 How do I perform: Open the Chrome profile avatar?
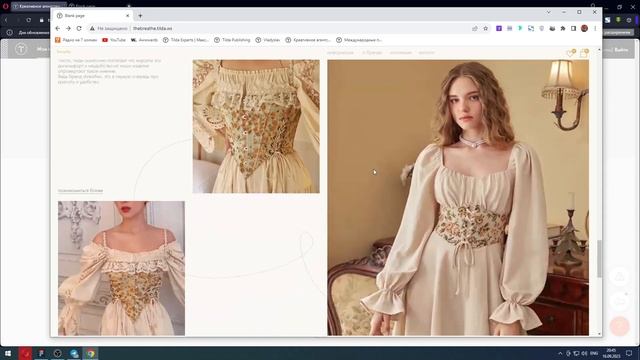pos(584,29)
